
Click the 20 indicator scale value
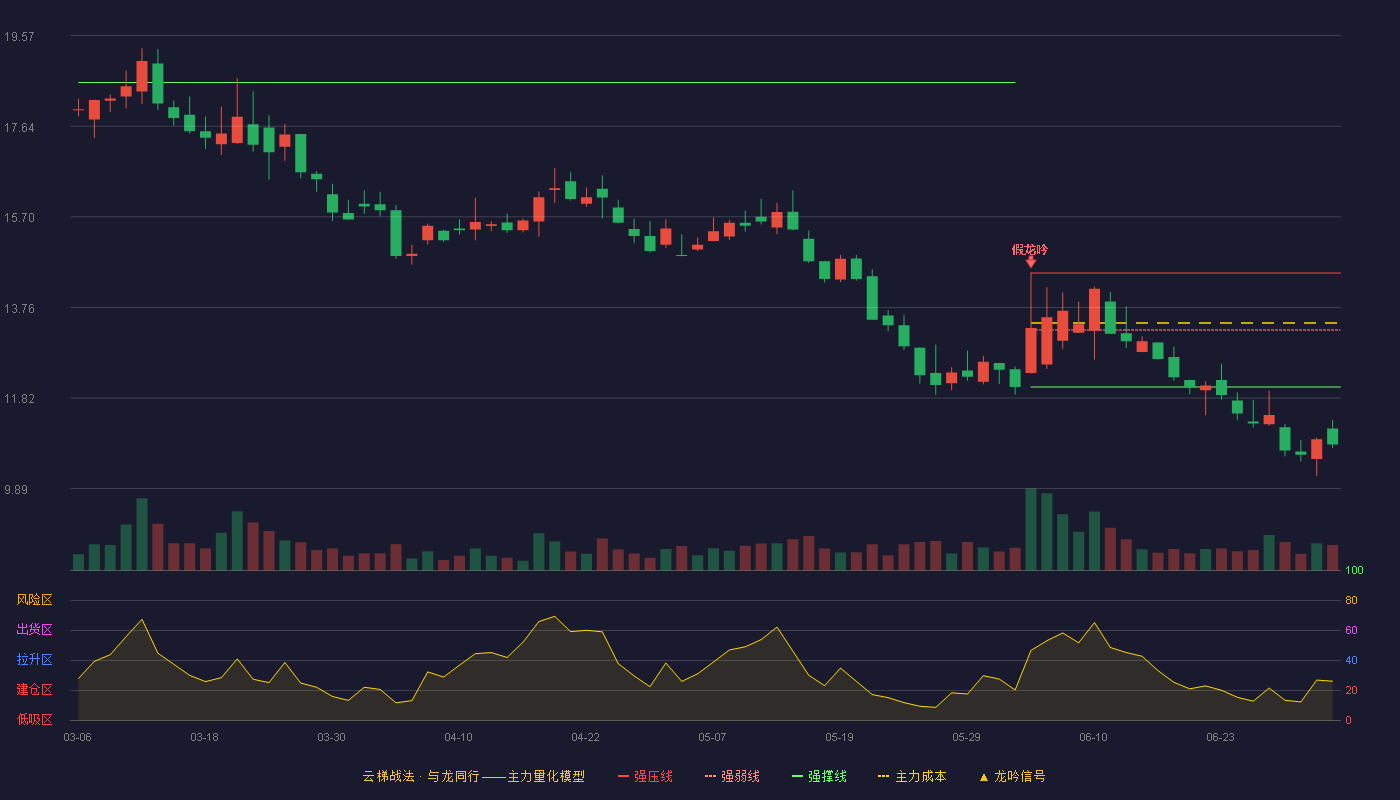pyautogui.click(x=1351, y=690)
